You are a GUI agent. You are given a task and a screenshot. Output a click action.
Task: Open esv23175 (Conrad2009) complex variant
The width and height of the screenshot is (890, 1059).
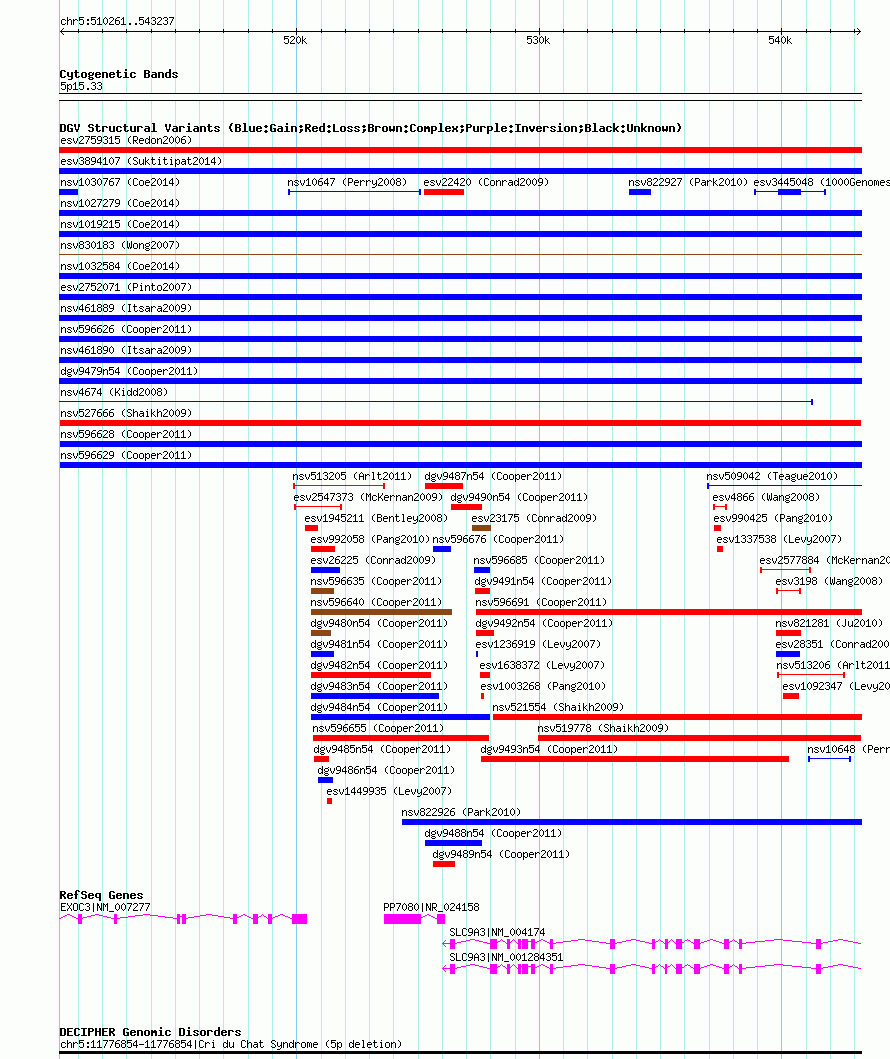tap(481, 528)
